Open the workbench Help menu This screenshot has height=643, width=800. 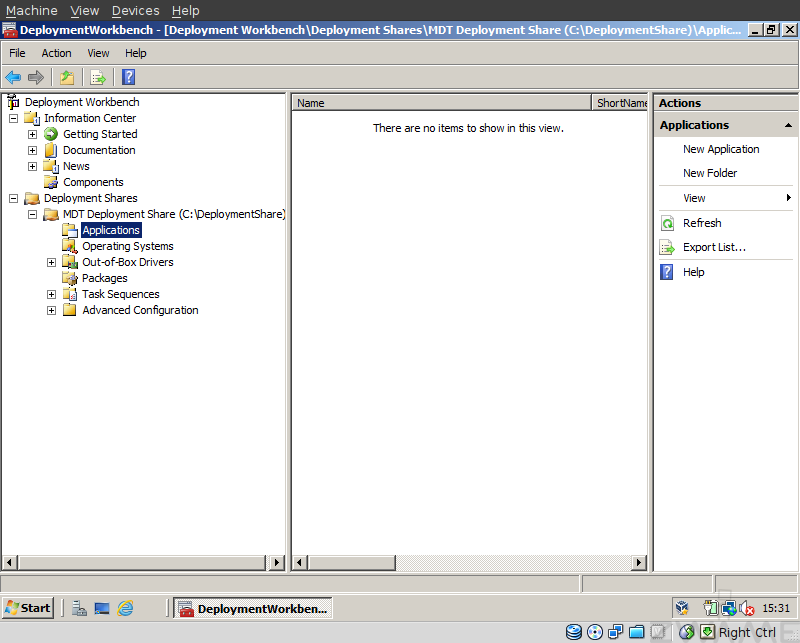[x=136, y=53]
